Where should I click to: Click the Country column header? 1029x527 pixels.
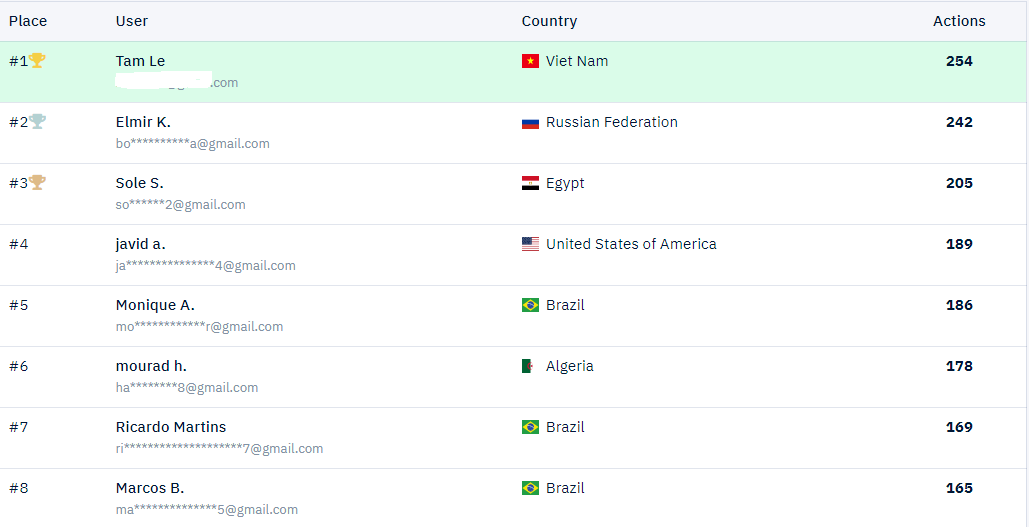(549, 21)
